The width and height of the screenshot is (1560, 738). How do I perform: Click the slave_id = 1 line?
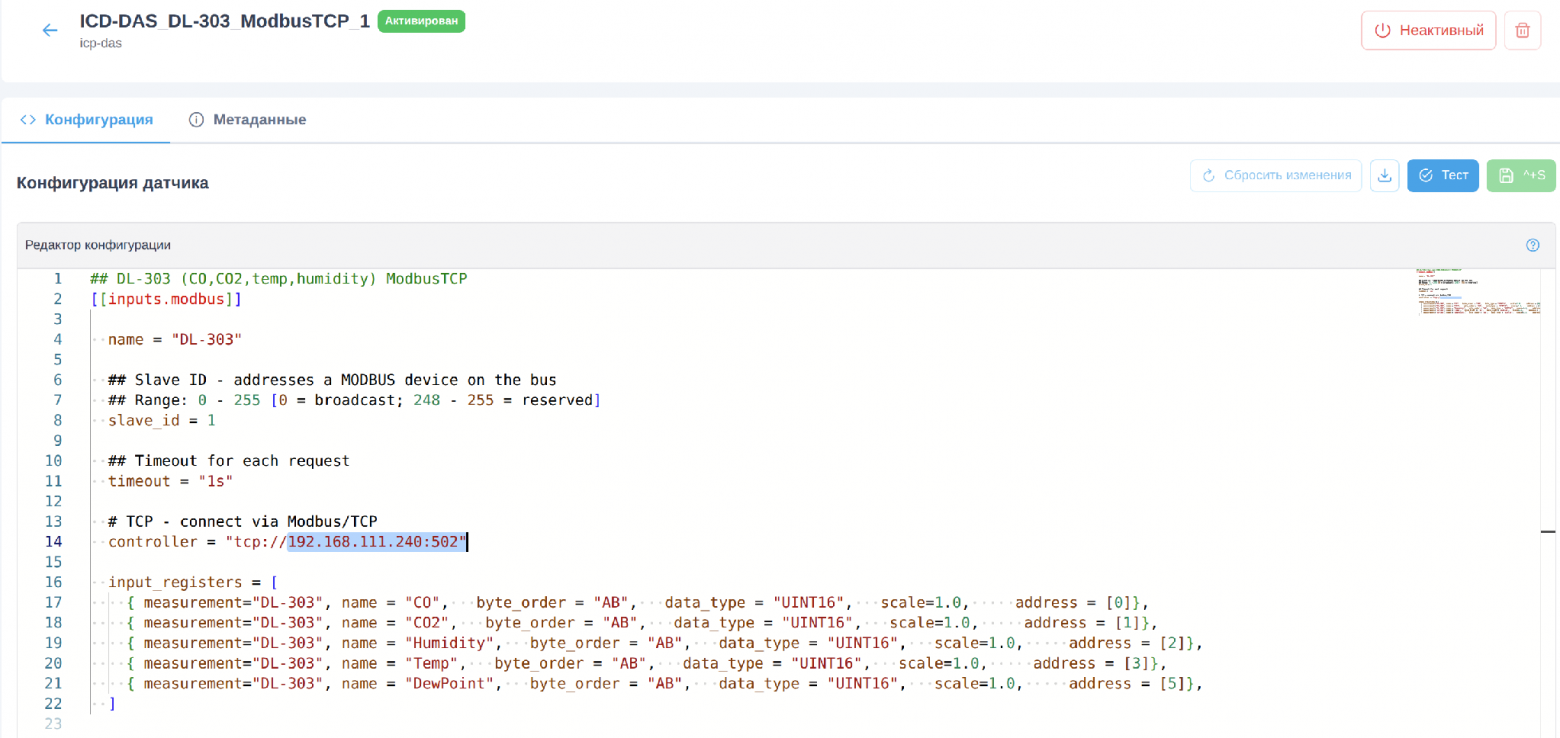click(161, 420)
